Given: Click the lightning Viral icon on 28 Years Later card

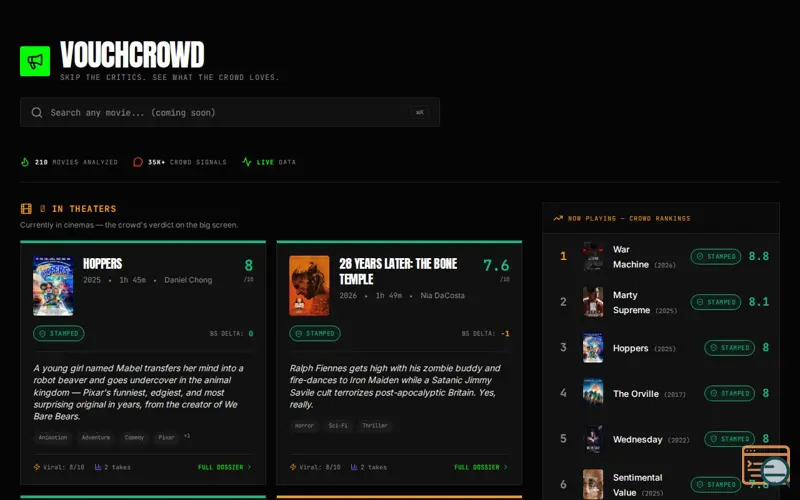Looking at the screenshot, I should 293,467.
